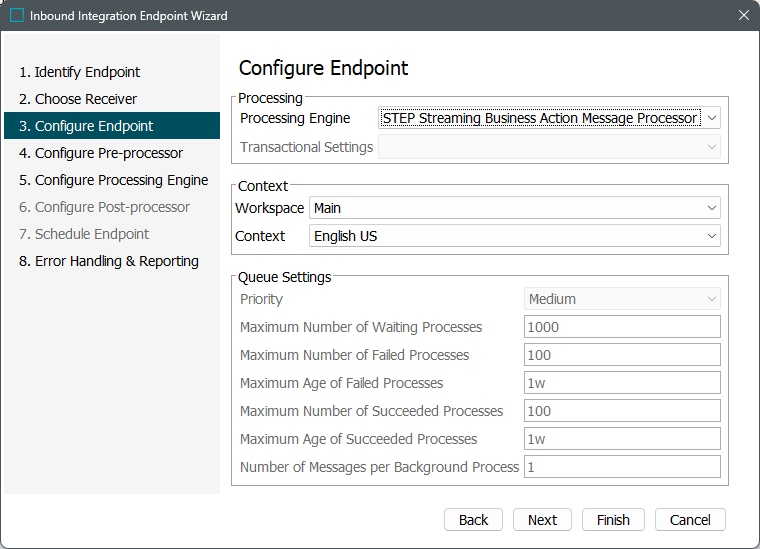The height and width of the screenshot is (549, 760).
Task: Click the Maximum Age of Failed Processes field
Action: 621,383
